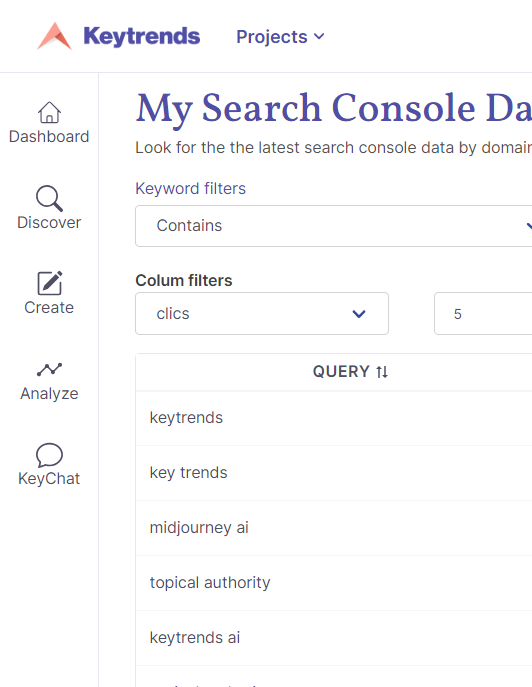This screenshot has height=687, width=532.
Task: Click the 'Colum filters' label
Action: tap(184, 280)
